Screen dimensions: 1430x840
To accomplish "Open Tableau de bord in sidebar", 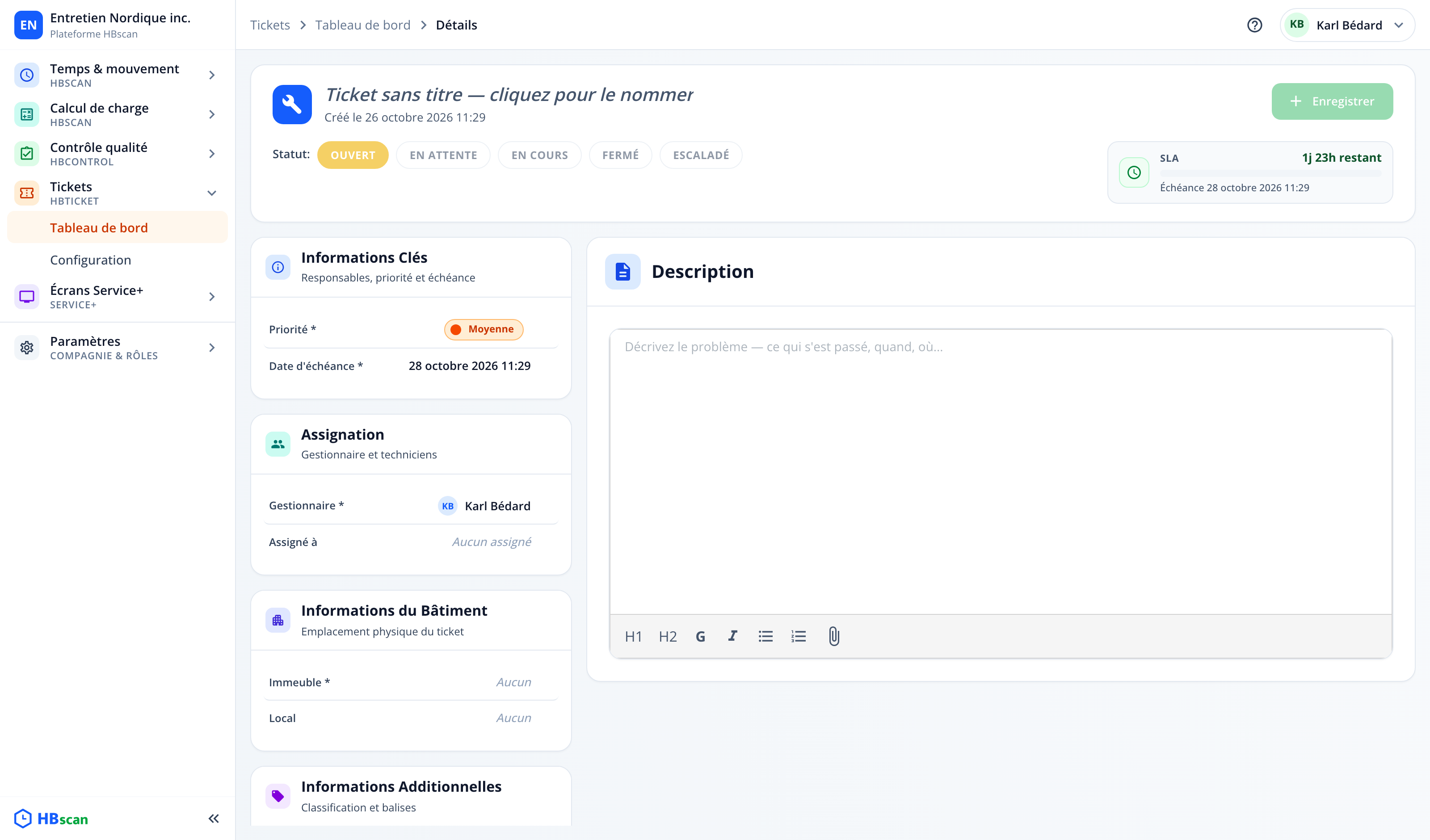I will click(x=118, y=227).
